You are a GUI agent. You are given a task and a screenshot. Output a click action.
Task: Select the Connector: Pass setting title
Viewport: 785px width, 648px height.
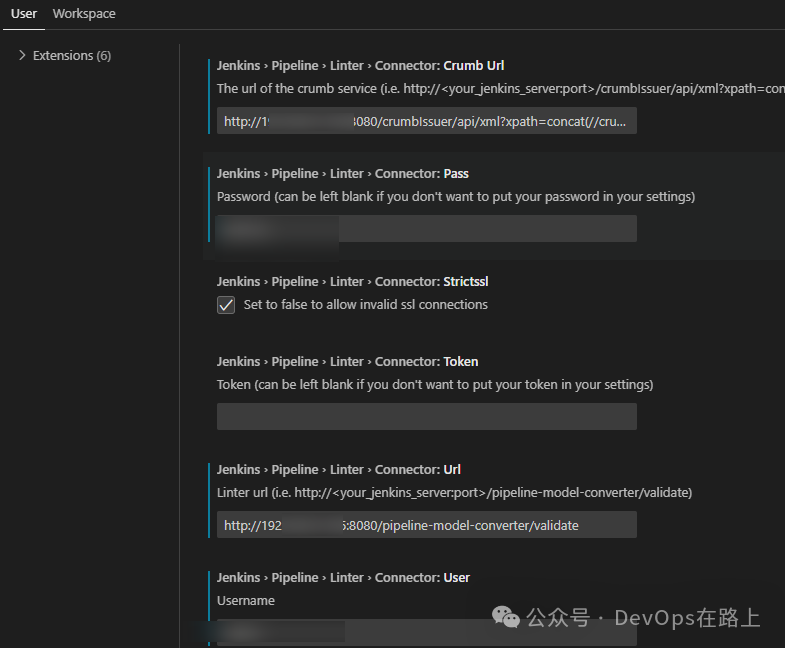pyautogui.click(x=342, y=174)
